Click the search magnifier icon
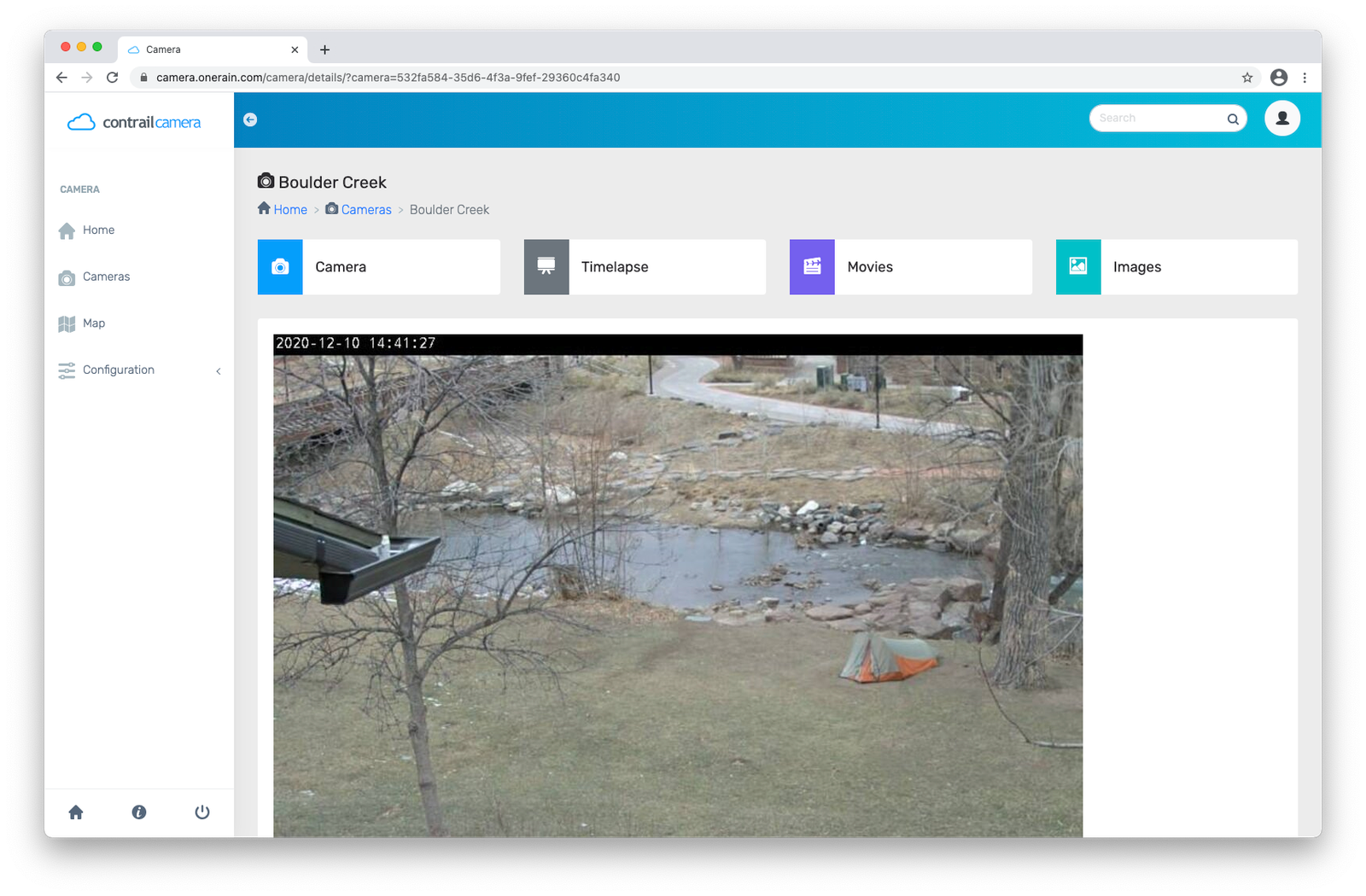Image resolution: width=1366 pixels, height=896 pixels. pyautogui.click(x=1233, y=119)
